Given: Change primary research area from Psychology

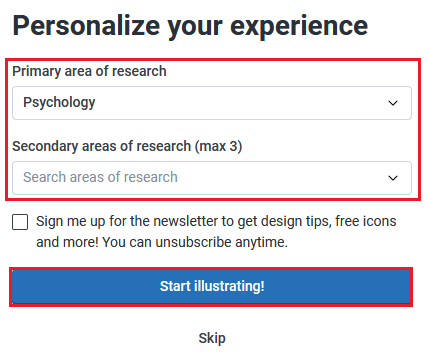Looking at the screenshot, I should coord(212,103).
